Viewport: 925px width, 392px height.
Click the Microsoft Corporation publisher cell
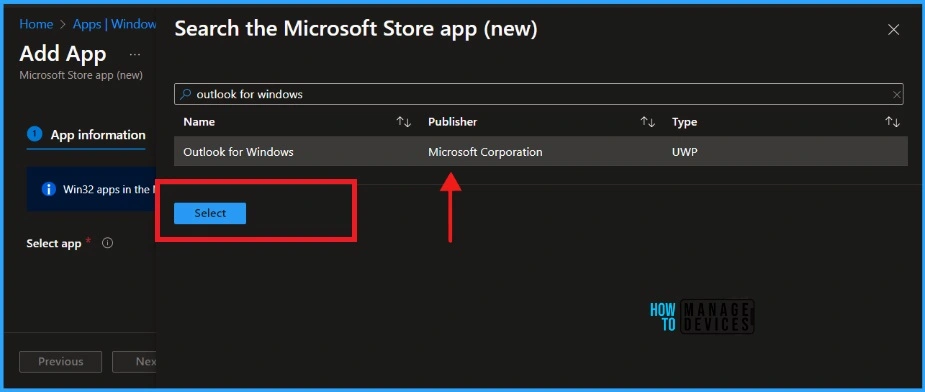tap(485, 152)
